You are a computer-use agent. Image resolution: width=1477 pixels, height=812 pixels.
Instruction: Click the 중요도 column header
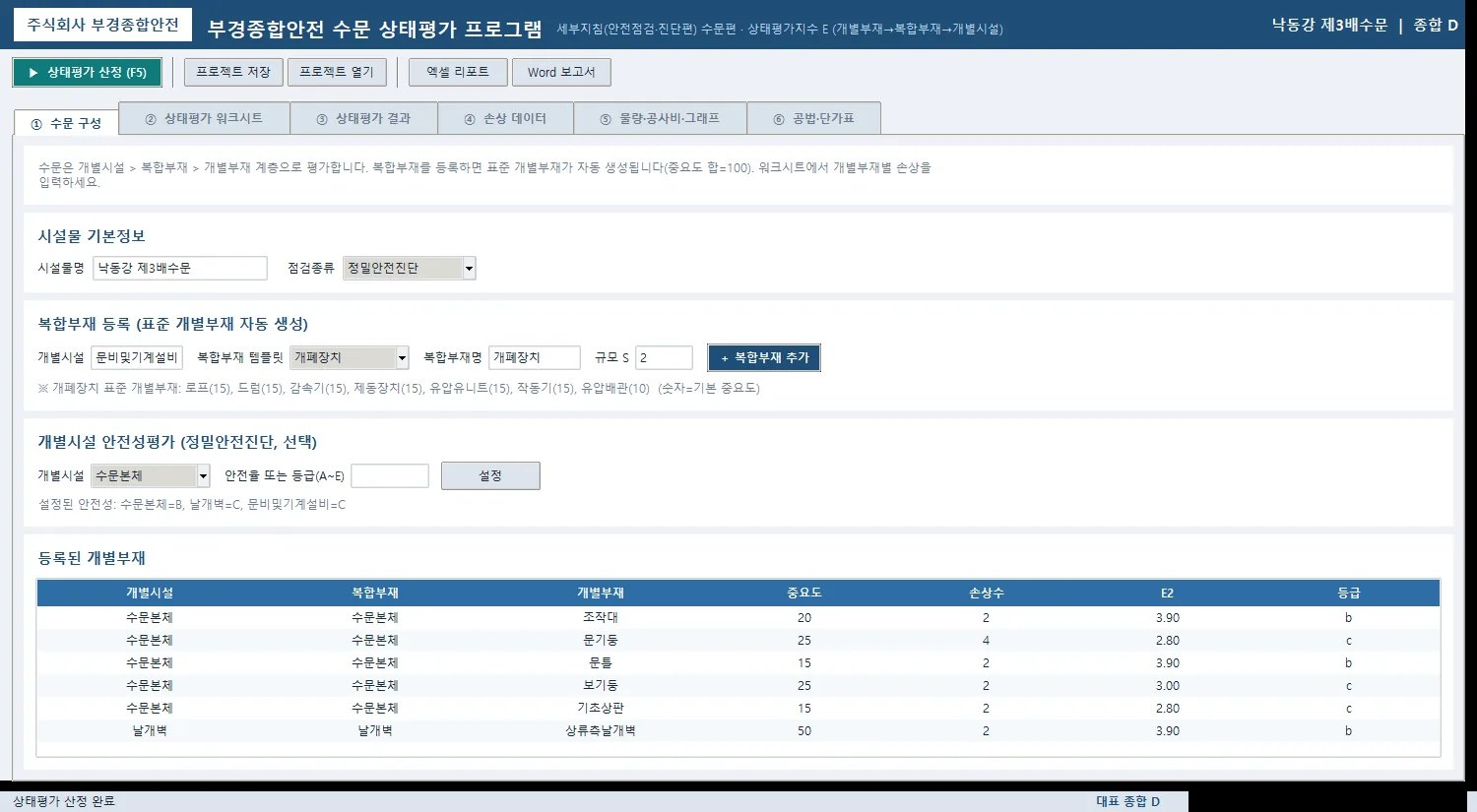point(804,593)
